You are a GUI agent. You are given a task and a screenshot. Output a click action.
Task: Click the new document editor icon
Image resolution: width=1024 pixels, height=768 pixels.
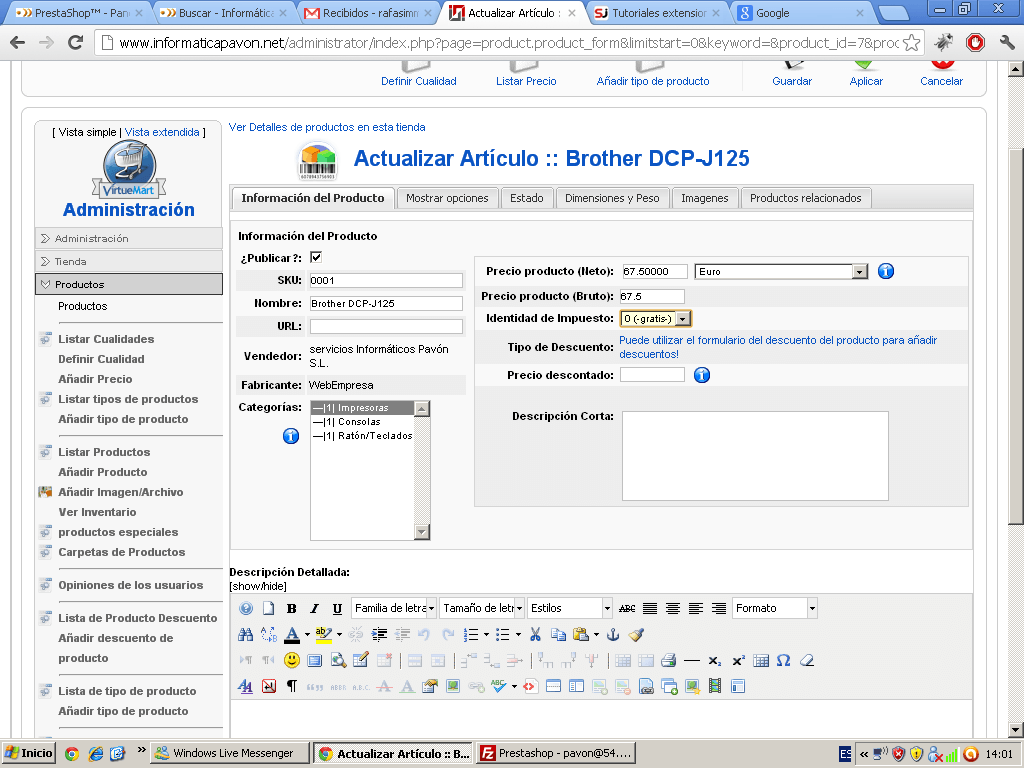pyautogui.click(x=268, y=609)
